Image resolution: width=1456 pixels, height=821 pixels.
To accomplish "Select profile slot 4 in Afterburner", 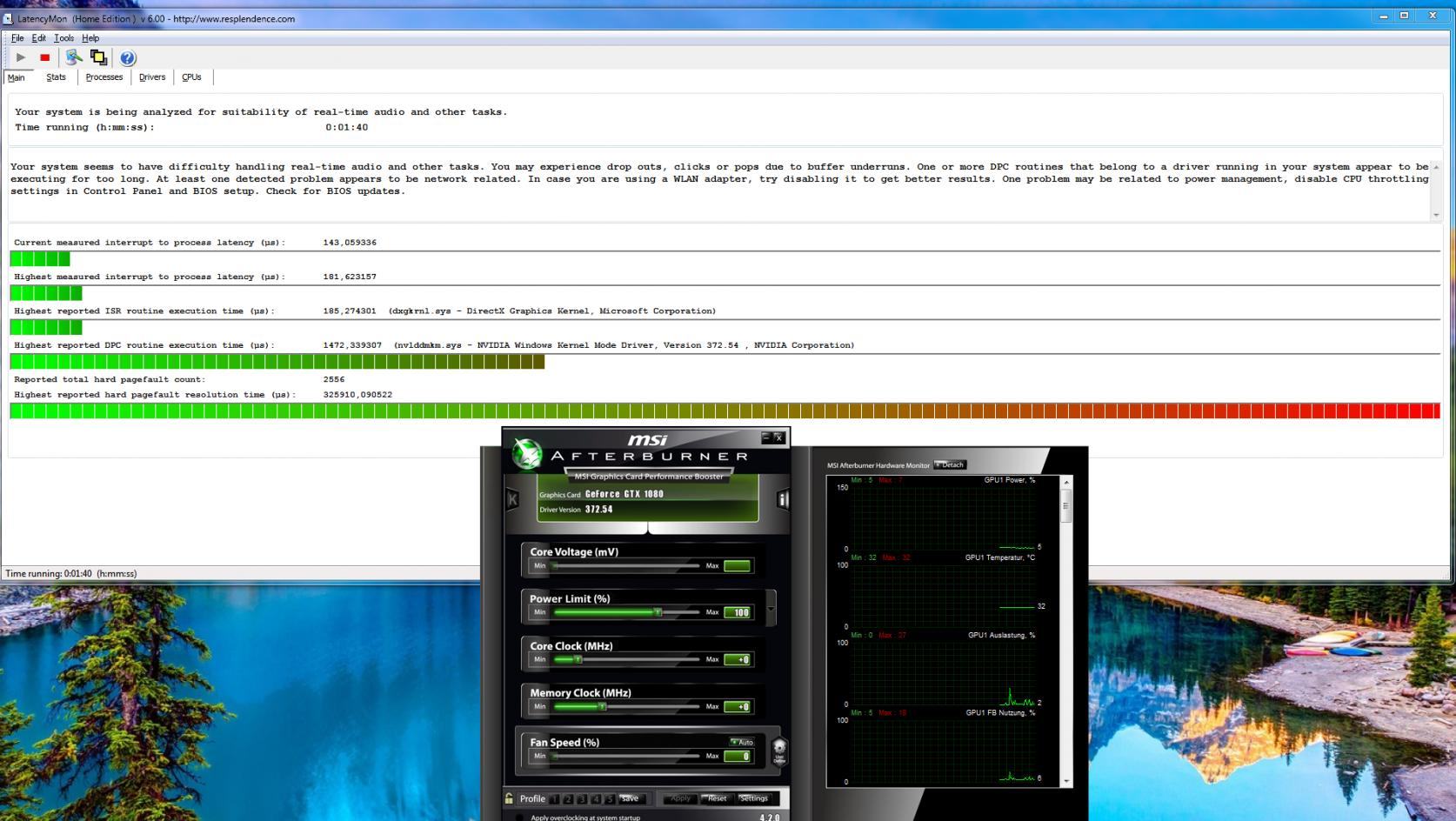I will pos(596,798).
